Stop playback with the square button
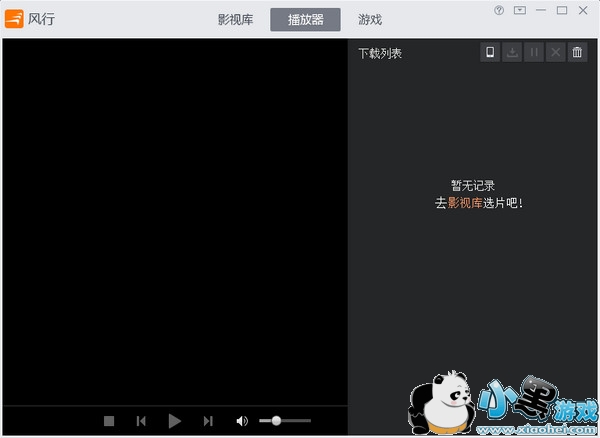Screen dimensions: 600x438 [x=109, y=421]
